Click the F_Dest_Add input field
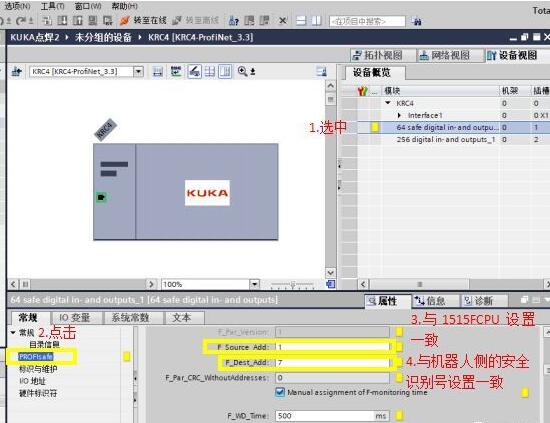This screenshot has width=550, height=423. click(333, 362)
